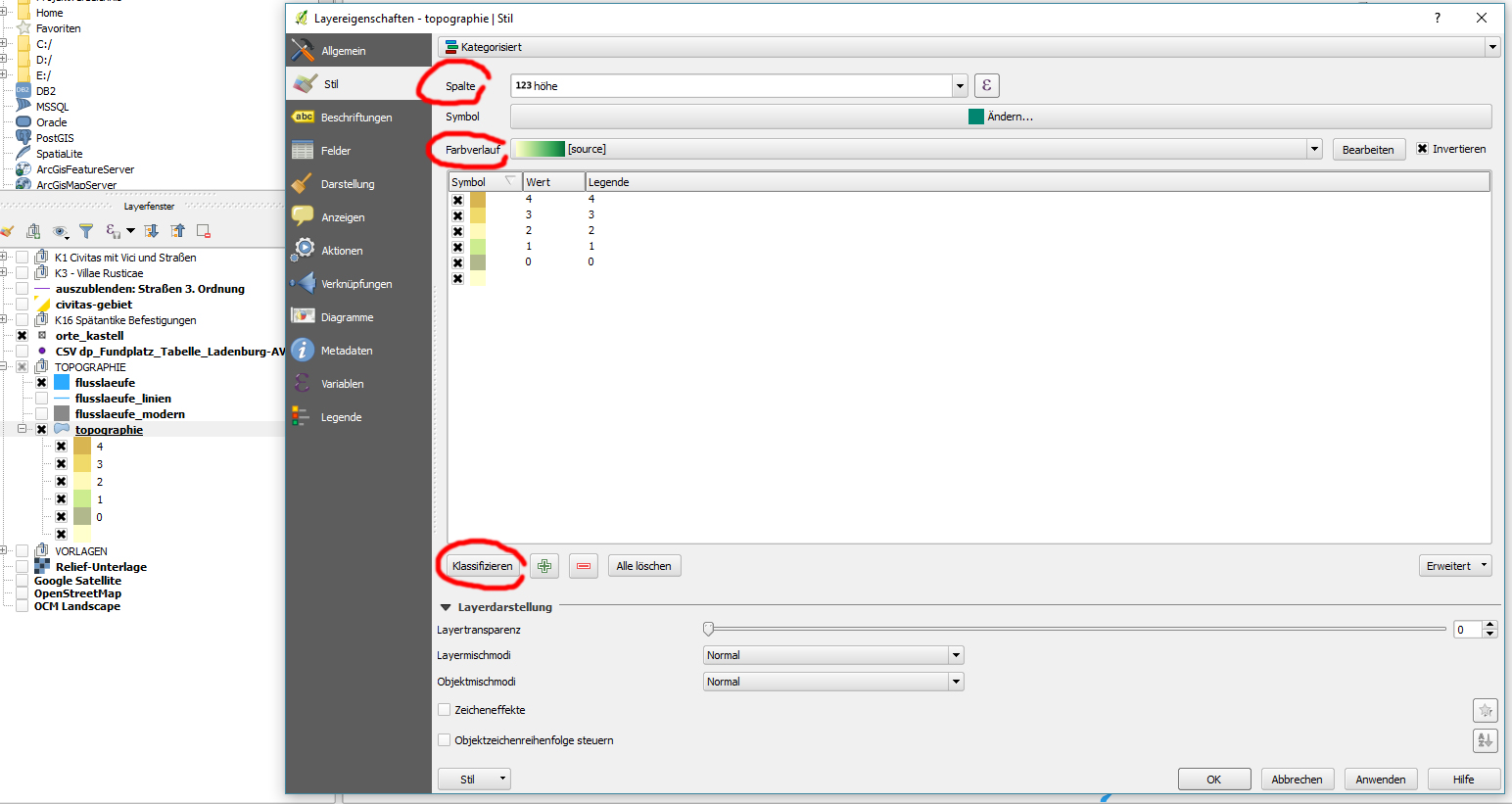Click the color swatch for value 4 row
Screen dimensions: 1512x804
click(x=478, y=200)
